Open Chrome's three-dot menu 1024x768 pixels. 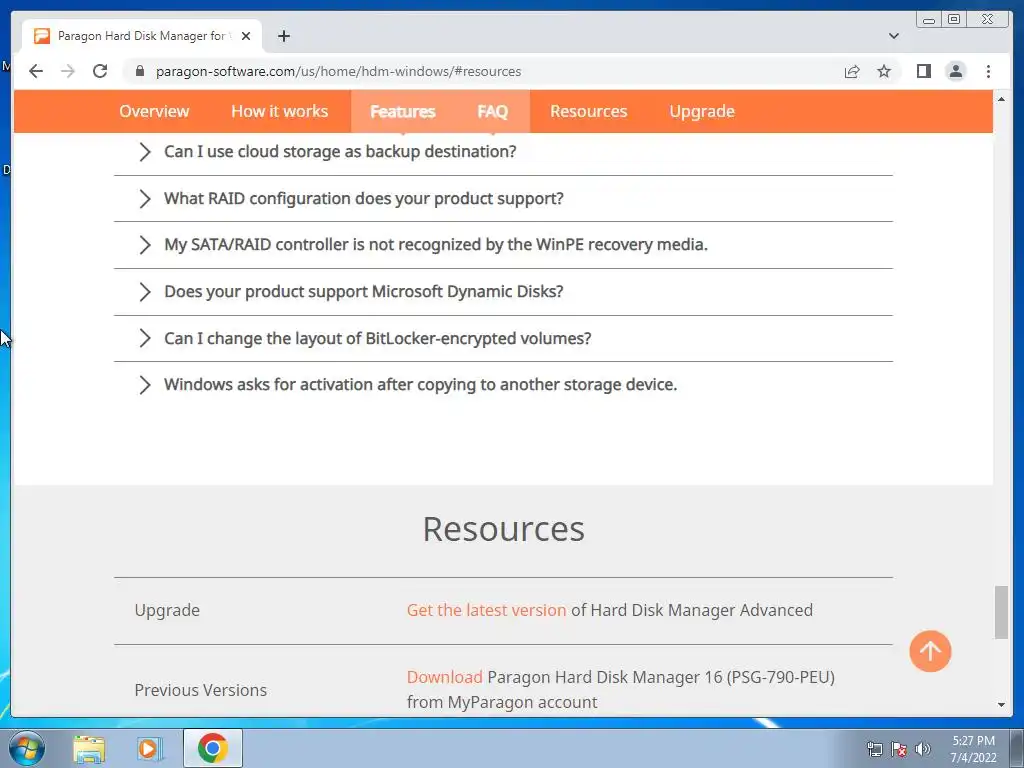click(988, 71)
